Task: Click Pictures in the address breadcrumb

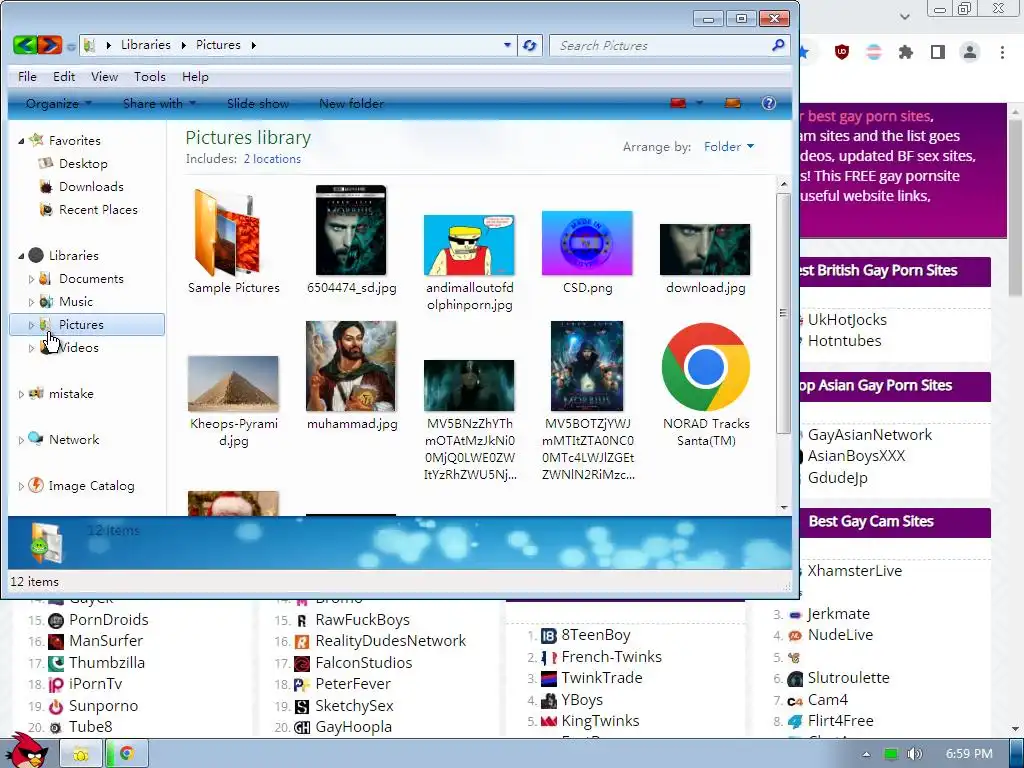Action: 218,45
